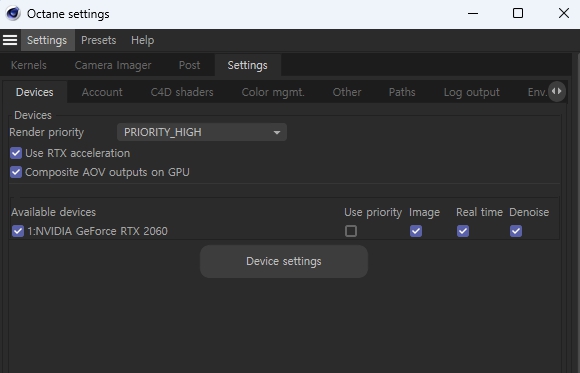Click the Device settings button
This screenshot has height=373, width=580.
[x=284, y=261]
